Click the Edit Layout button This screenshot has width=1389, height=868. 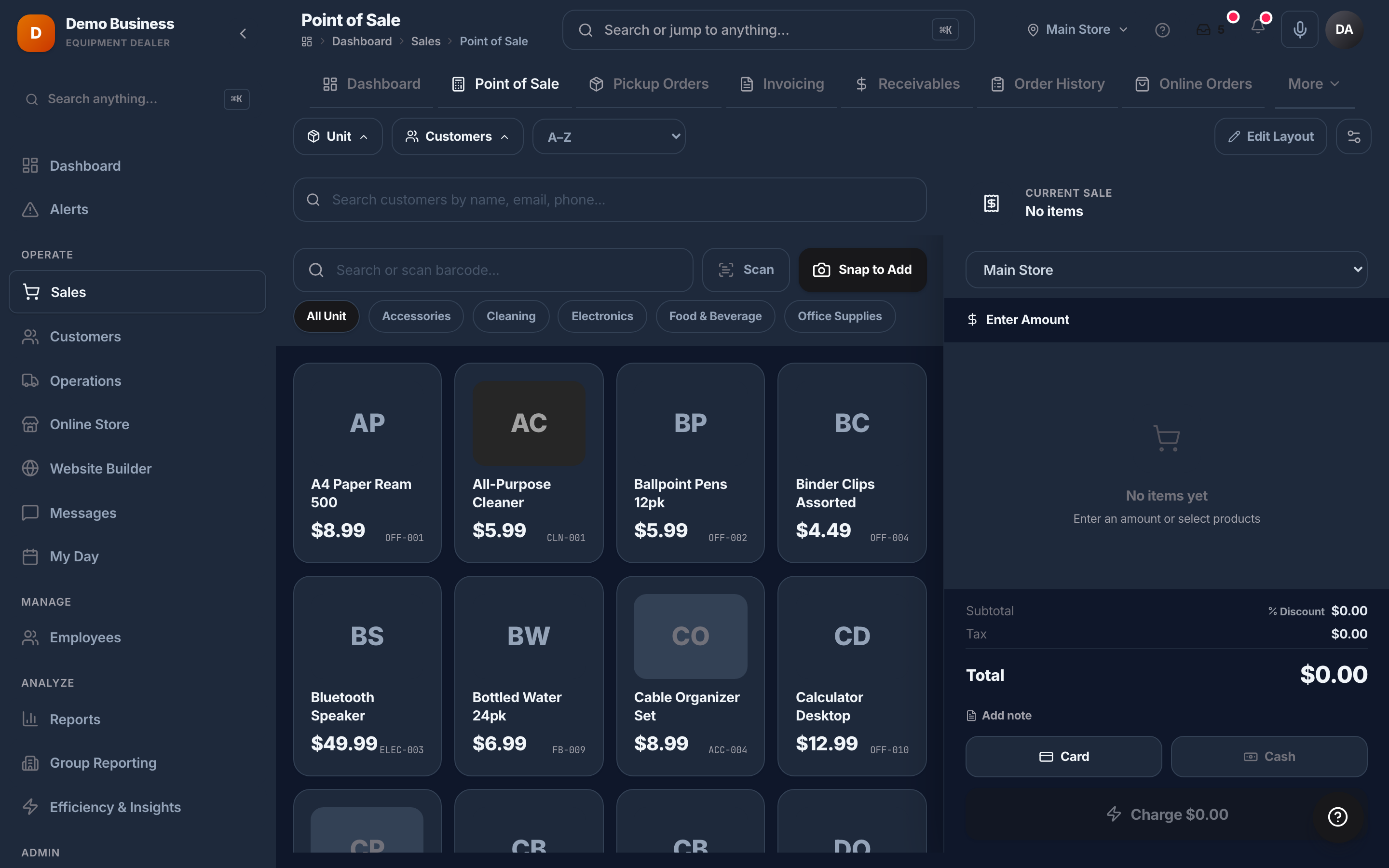[x=1270, y=136]
